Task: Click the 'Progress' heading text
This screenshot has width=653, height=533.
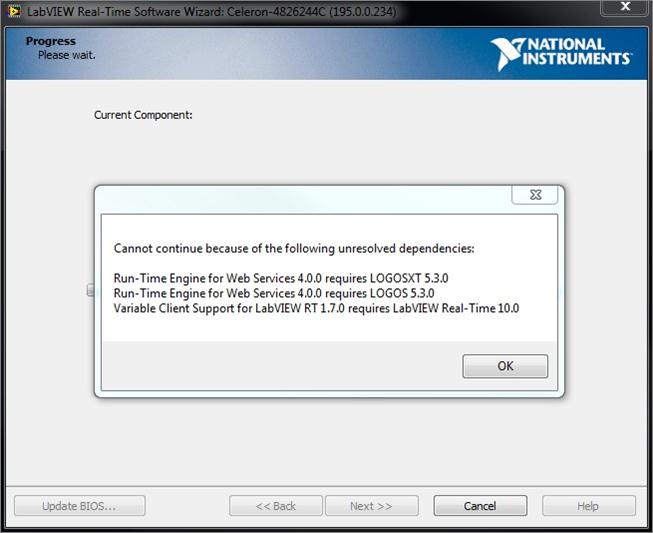Action: [x=51, y=41]
